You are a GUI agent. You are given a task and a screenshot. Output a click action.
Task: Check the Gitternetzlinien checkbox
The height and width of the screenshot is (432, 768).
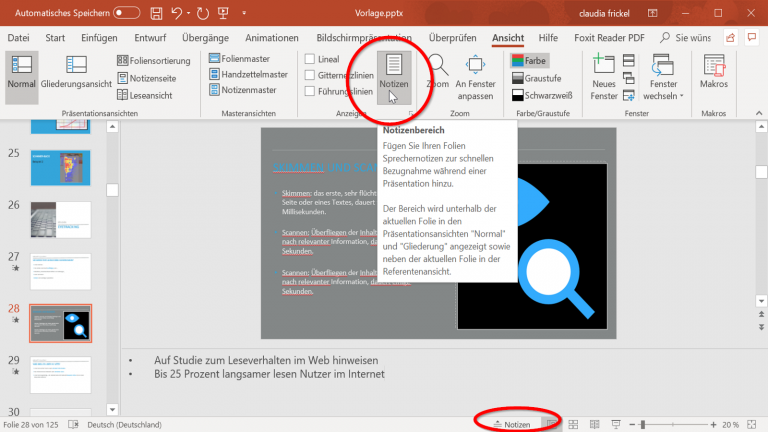[x=310, y=76]
